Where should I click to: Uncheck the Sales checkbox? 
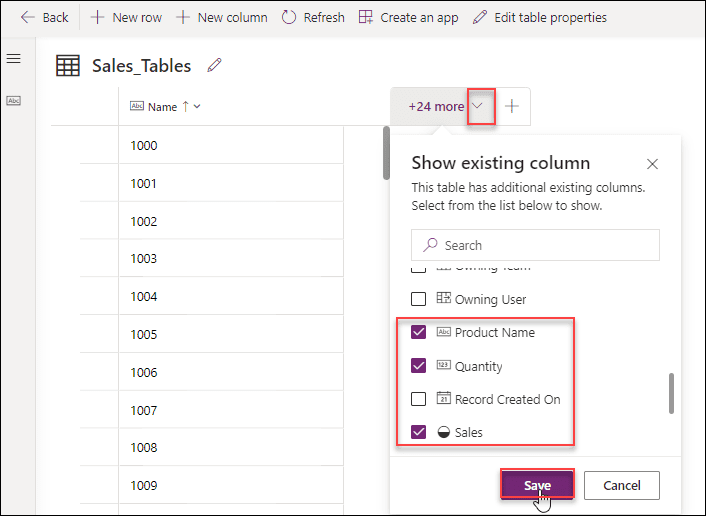click(x=419, y=432)
